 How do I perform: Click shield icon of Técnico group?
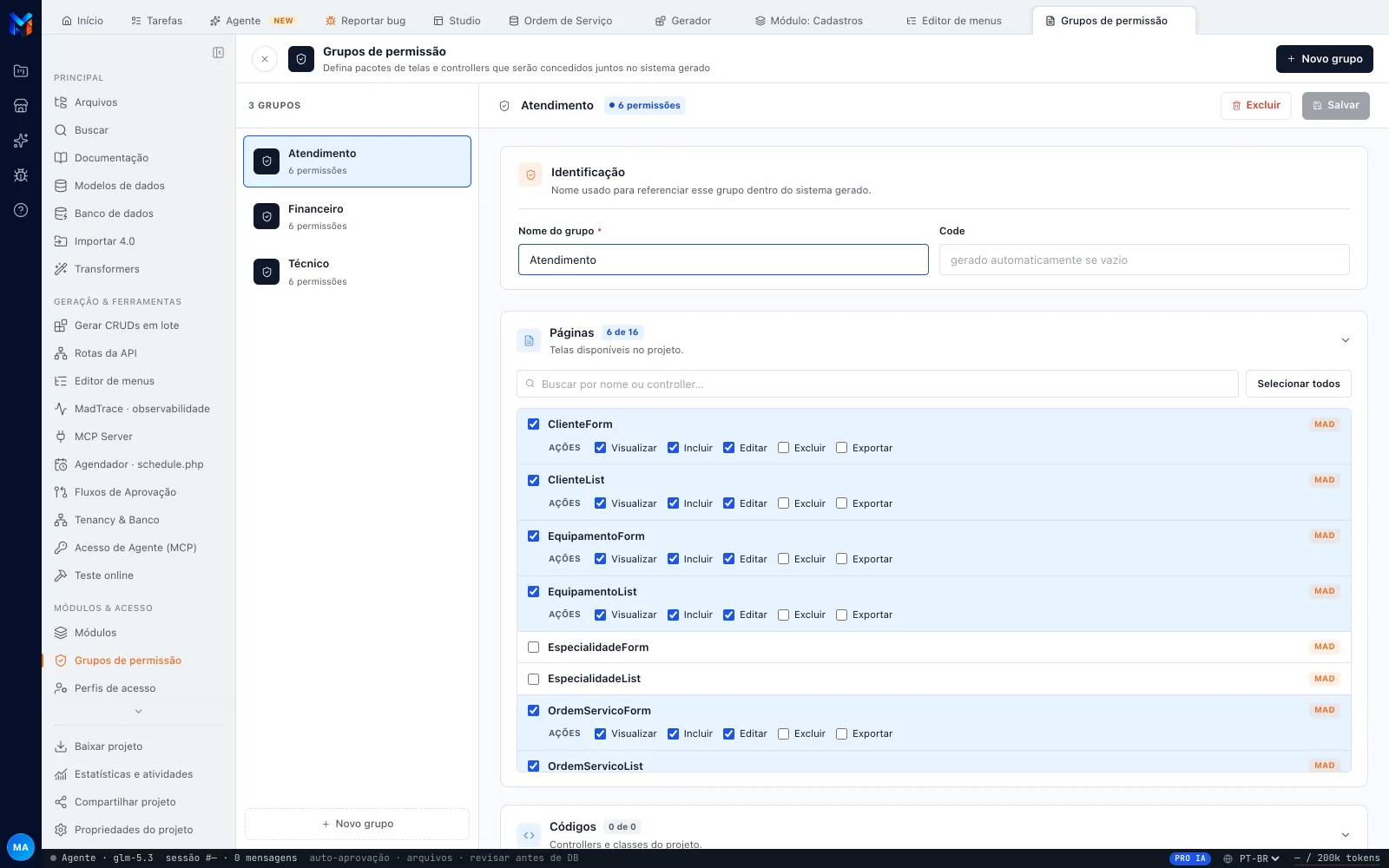pyautogui.click(x=267, y=272)
